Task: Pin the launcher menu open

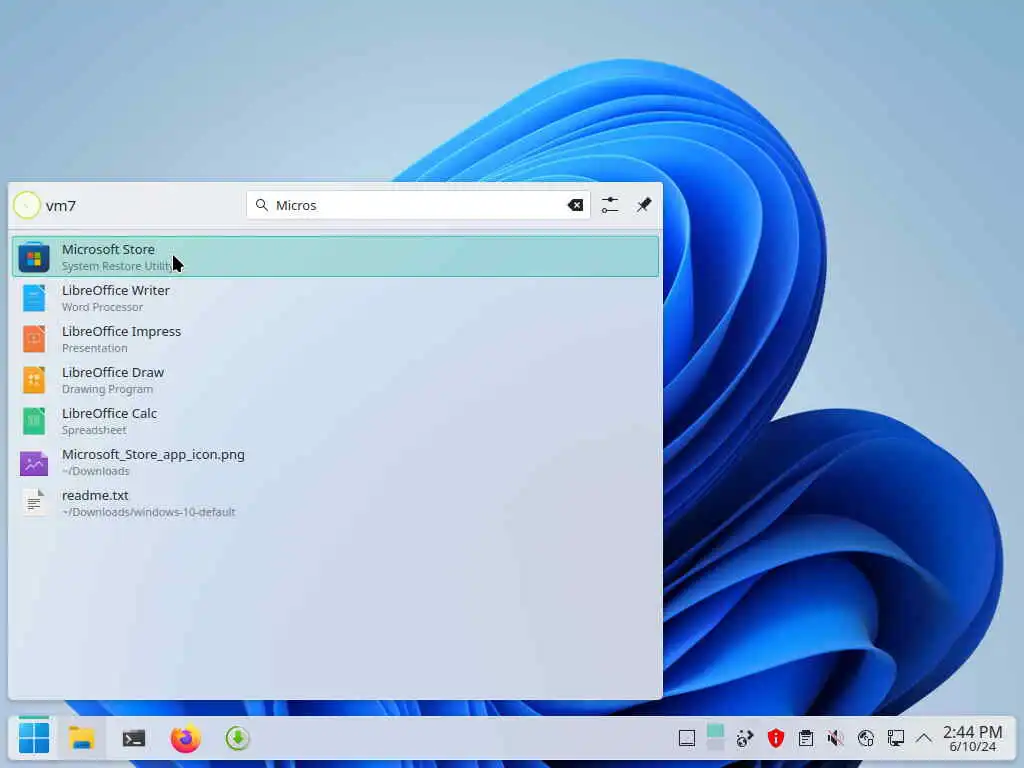Action: point(644,205)
